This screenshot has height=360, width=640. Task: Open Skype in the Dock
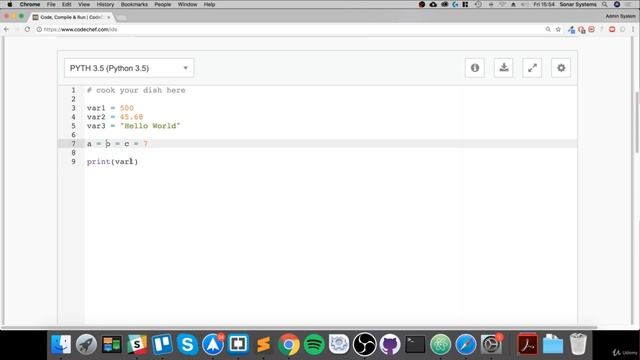187,344
